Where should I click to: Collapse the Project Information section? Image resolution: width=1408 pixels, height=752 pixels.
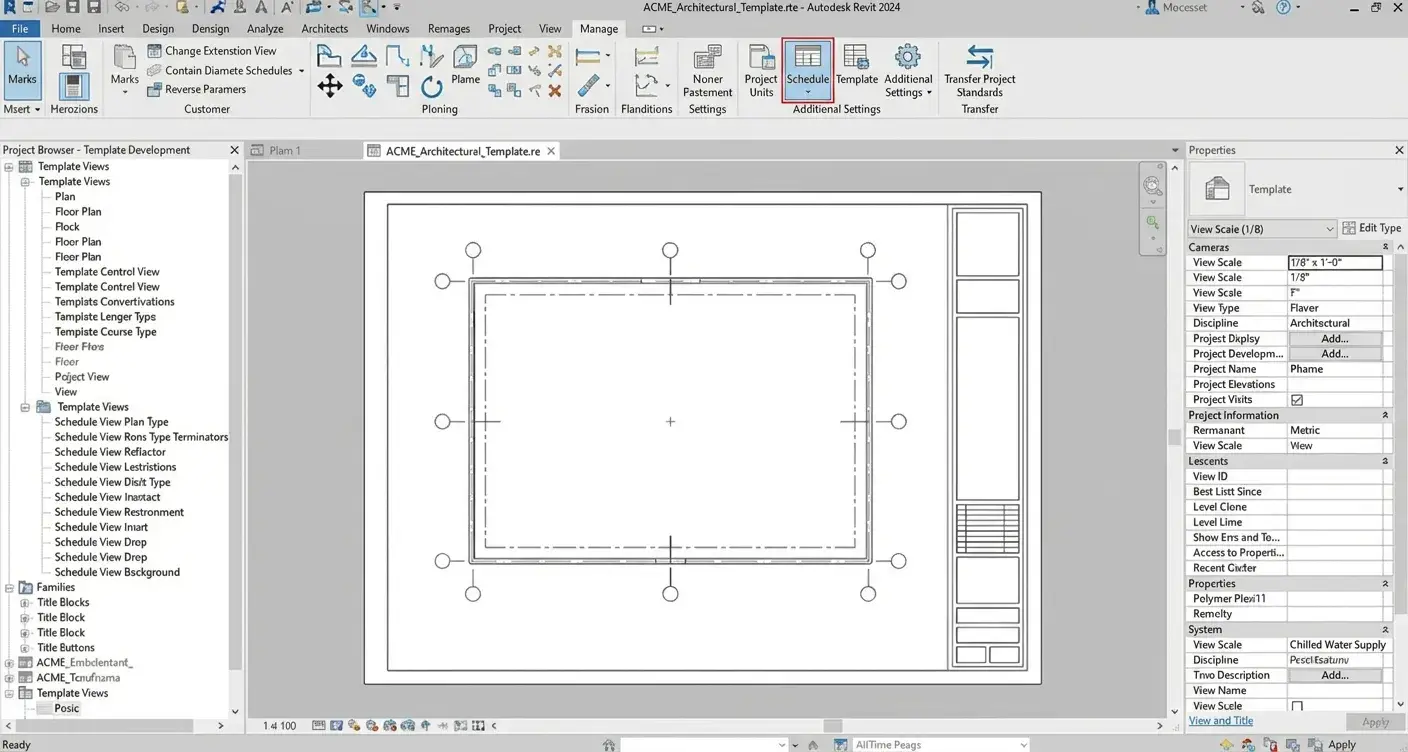1385,415
